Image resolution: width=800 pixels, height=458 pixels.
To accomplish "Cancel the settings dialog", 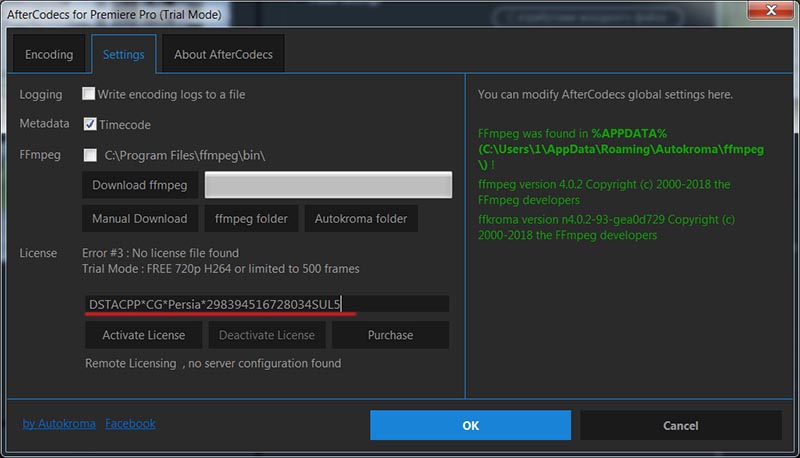I will point(681,425).
